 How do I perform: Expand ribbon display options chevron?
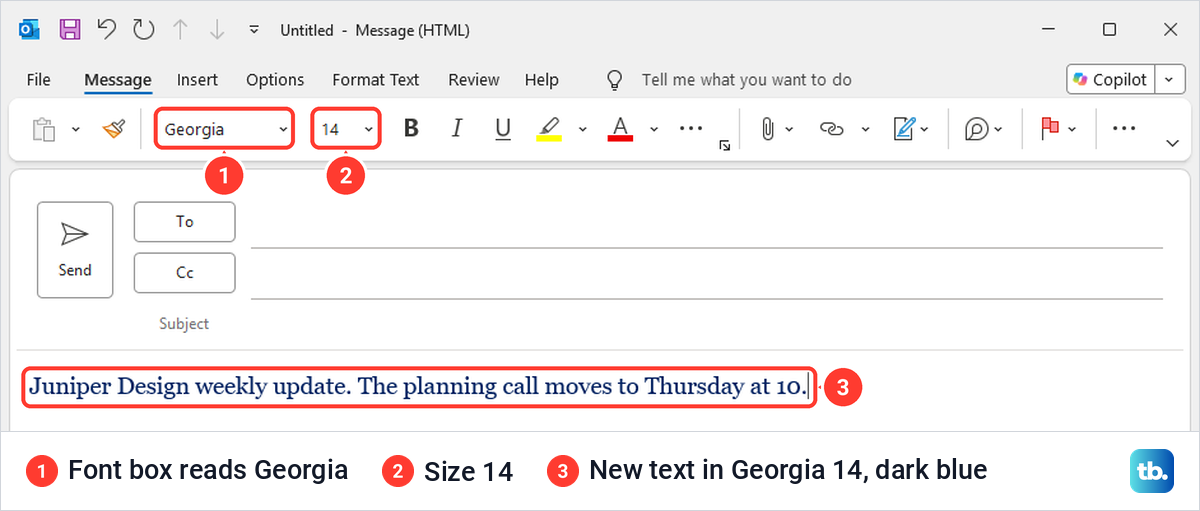point(1173,145)
